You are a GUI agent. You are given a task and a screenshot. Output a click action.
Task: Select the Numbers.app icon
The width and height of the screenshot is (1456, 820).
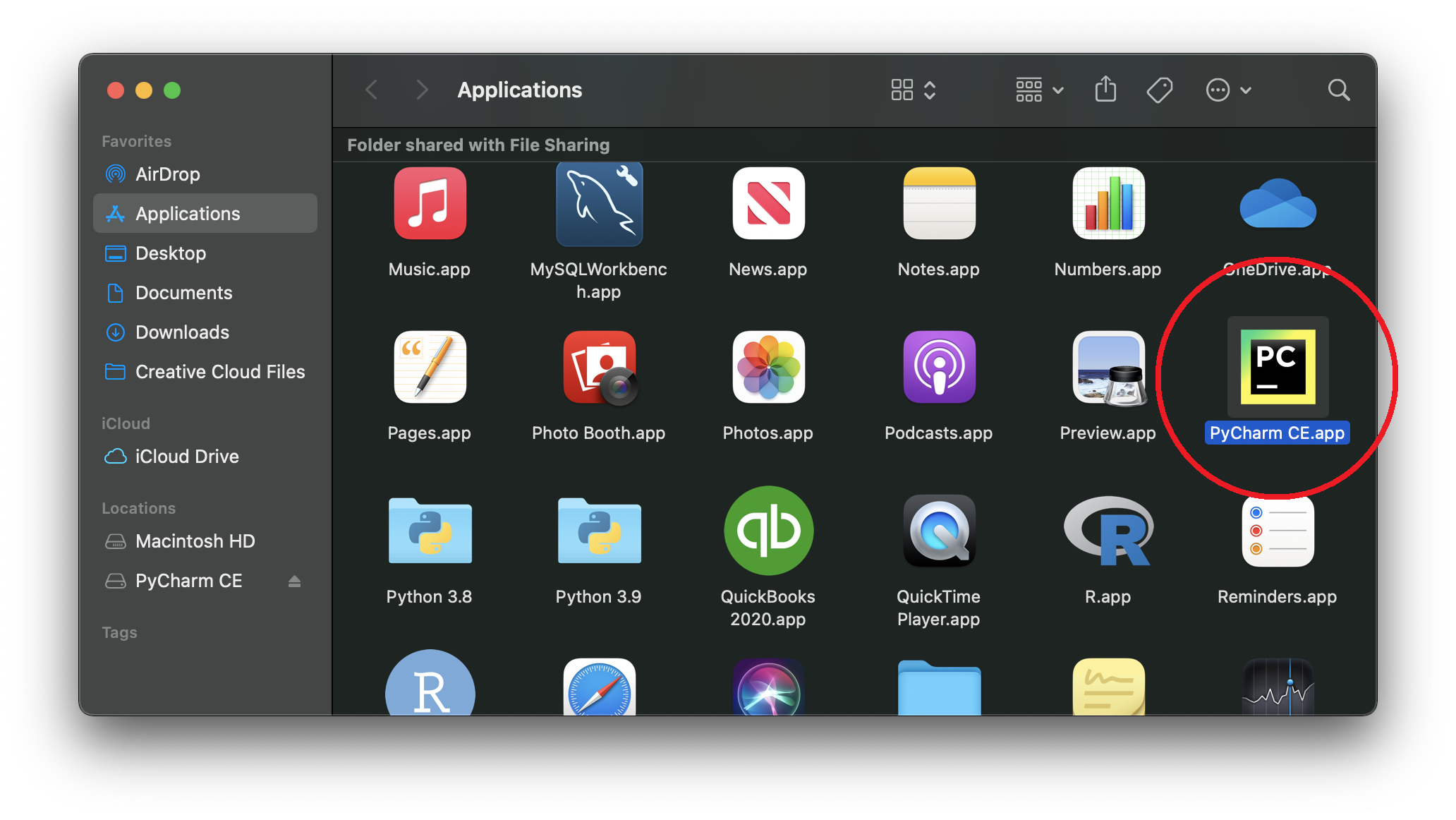point(1108,204)
